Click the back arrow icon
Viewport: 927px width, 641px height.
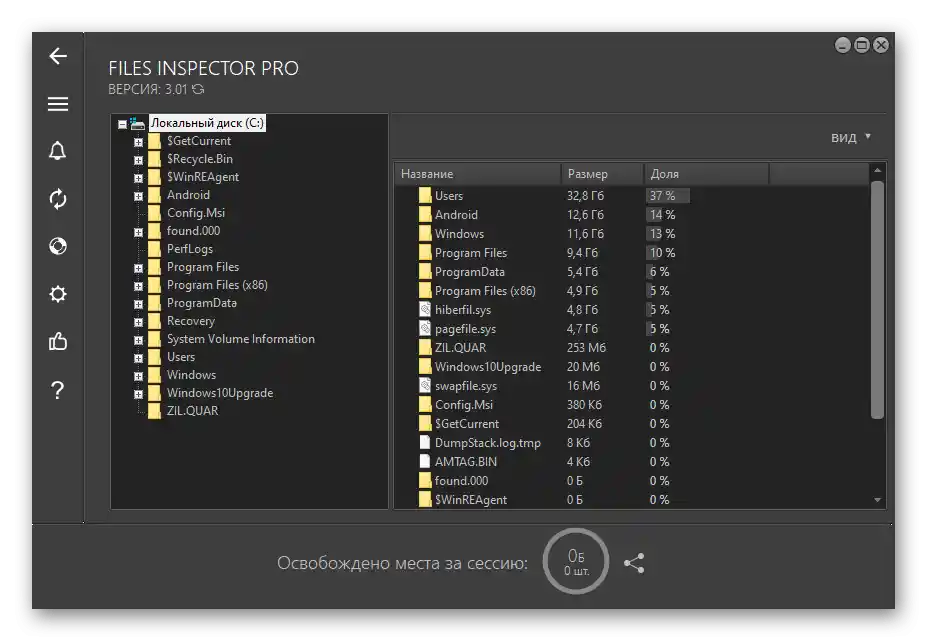(58, 56)
